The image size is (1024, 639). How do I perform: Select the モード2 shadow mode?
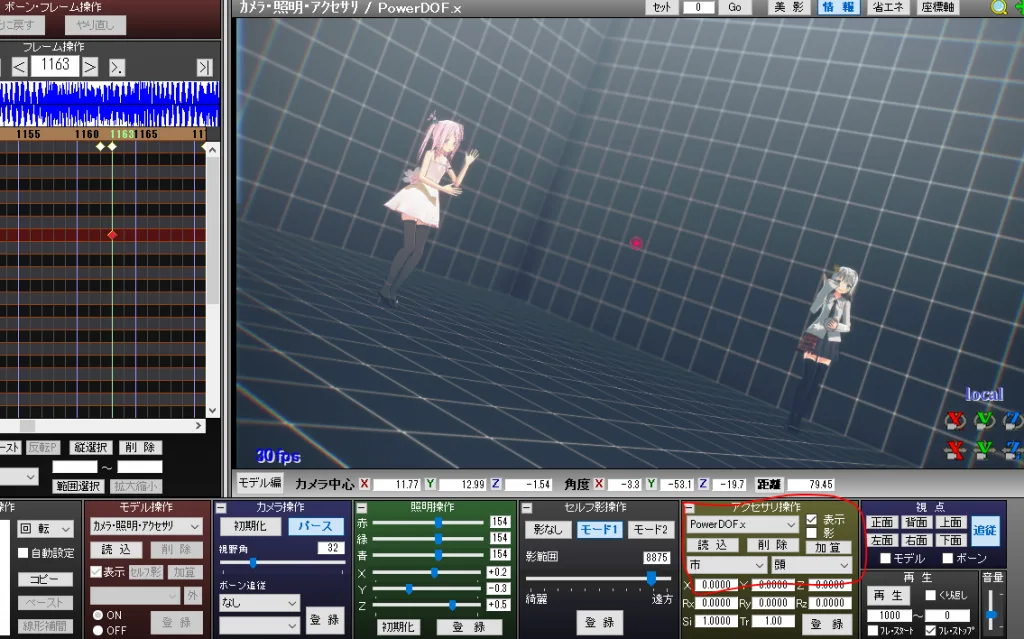coord(650,529)
